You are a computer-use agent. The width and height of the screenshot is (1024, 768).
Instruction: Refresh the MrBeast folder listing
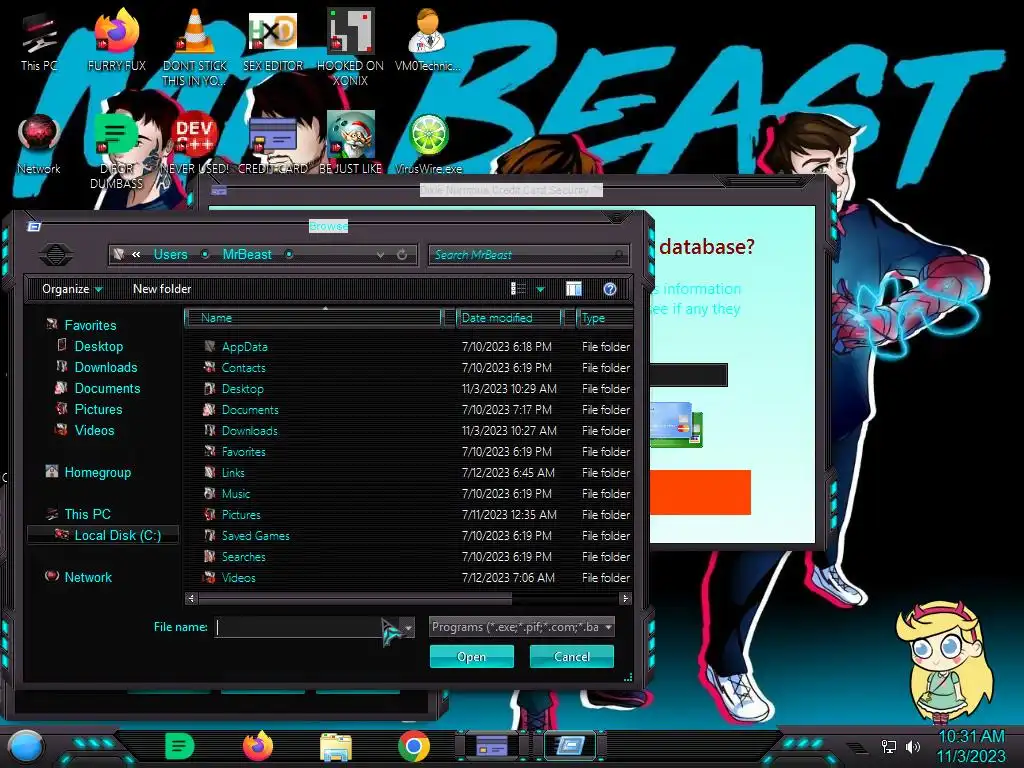(x=402, y=255)
